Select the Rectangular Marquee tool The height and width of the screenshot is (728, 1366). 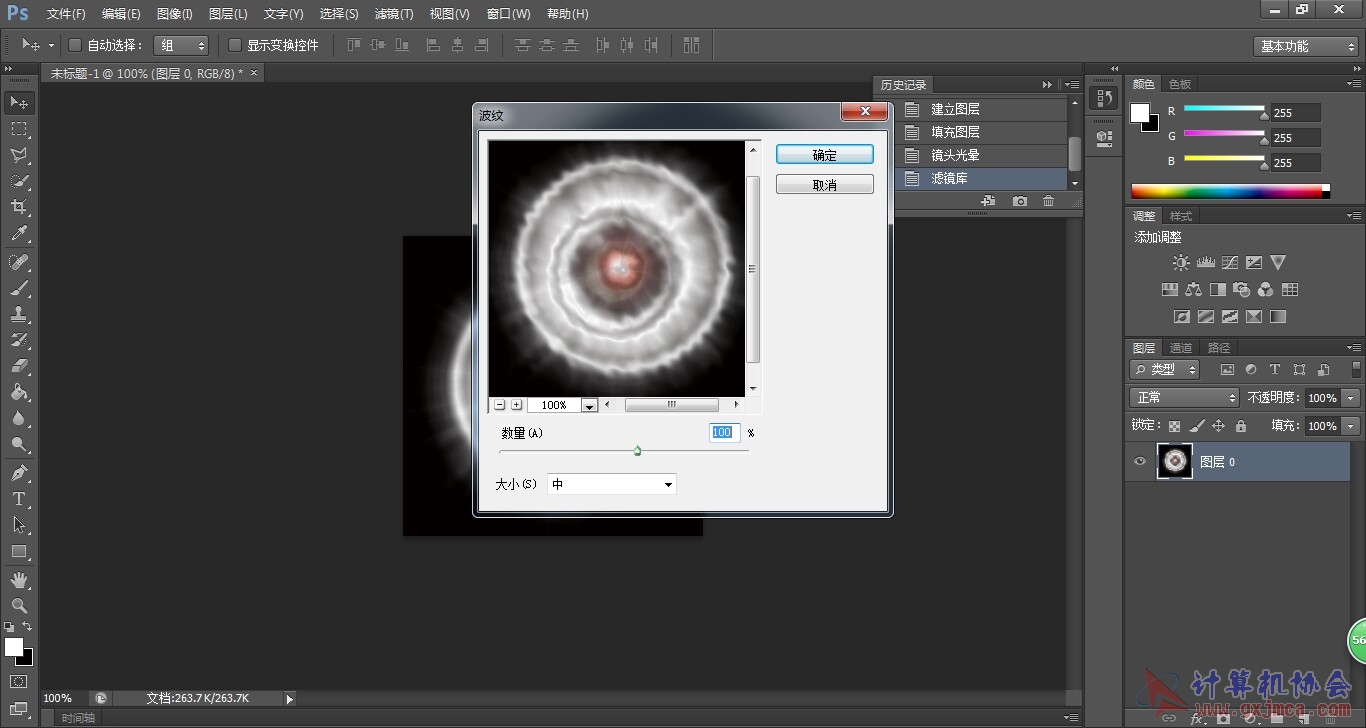coord(19,129)
